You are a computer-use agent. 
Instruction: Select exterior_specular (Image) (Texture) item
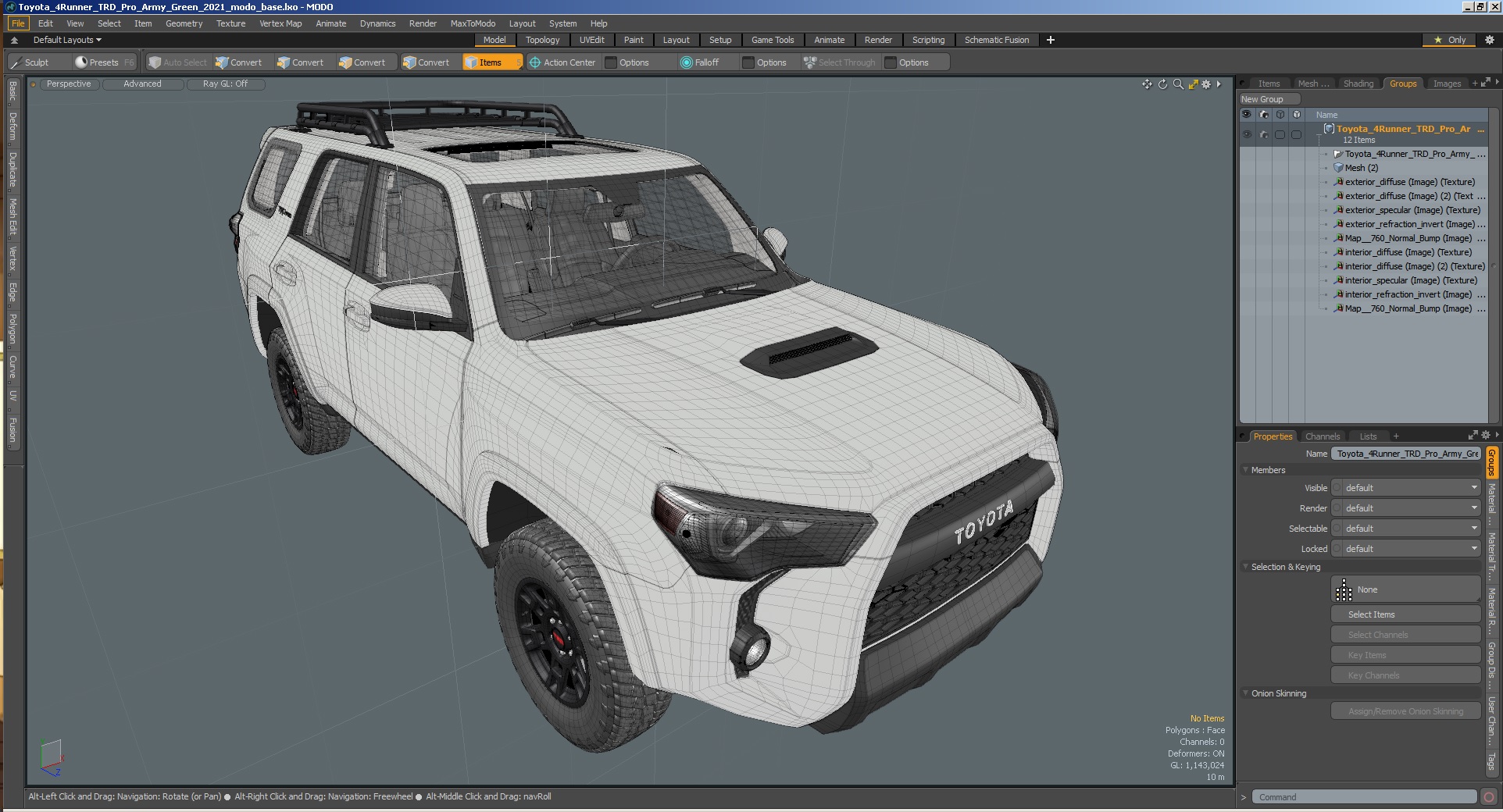[x=1412, y=210]
